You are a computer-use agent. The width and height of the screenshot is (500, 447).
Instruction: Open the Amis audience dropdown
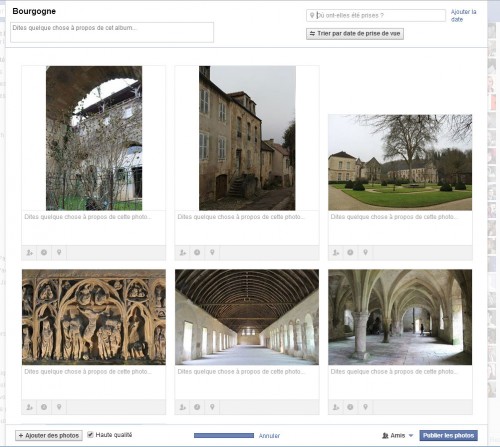click(x=398, y=435)
